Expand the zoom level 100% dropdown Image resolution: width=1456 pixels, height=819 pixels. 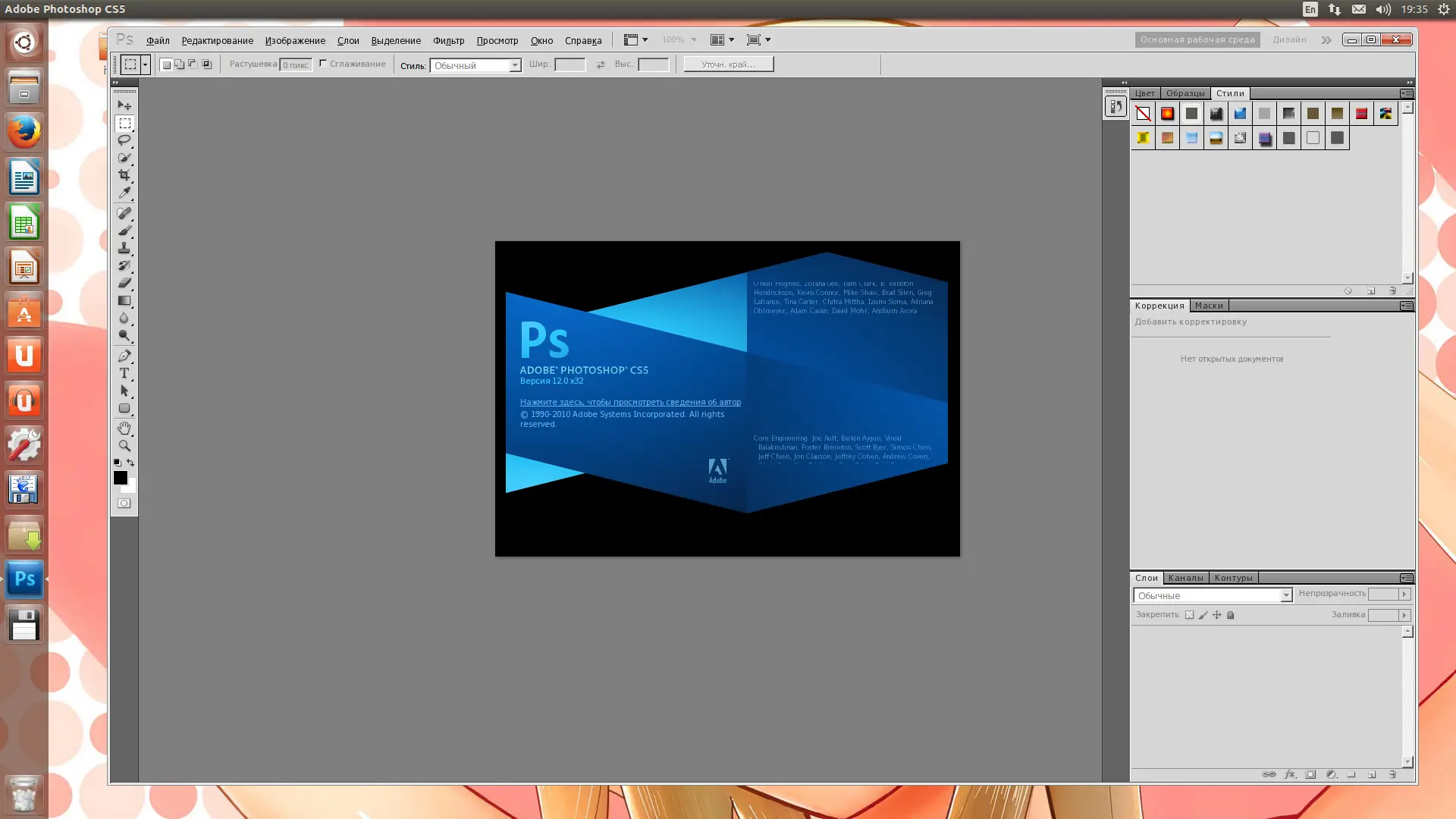point(693,40)
